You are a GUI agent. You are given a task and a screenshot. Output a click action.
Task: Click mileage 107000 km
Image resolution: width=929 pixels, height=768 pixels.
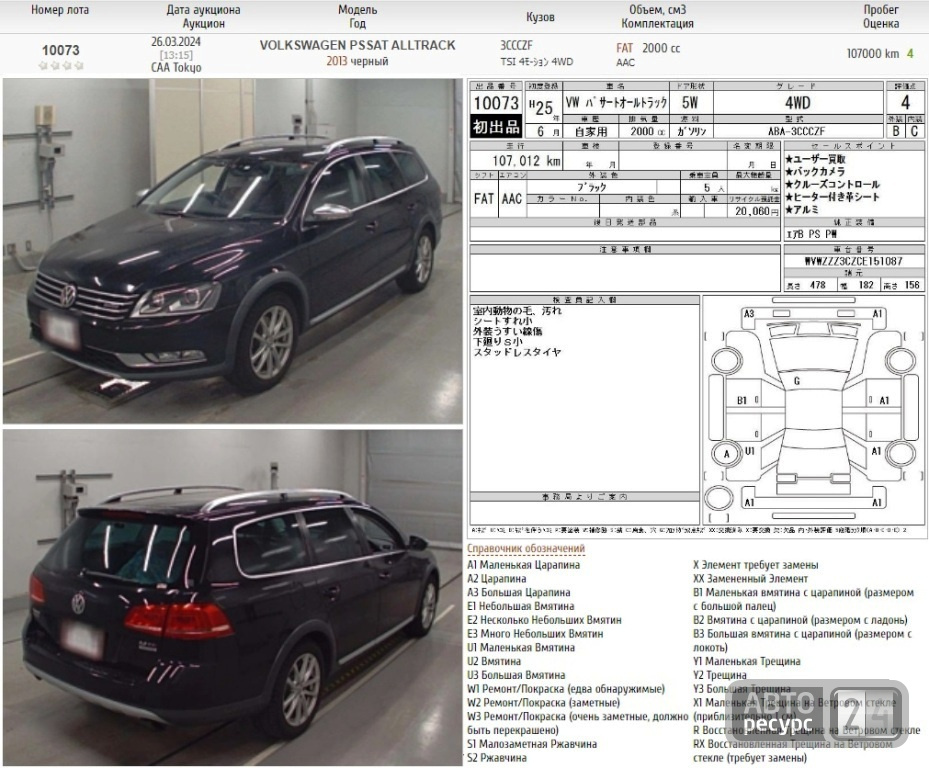(x=873, y=53)
